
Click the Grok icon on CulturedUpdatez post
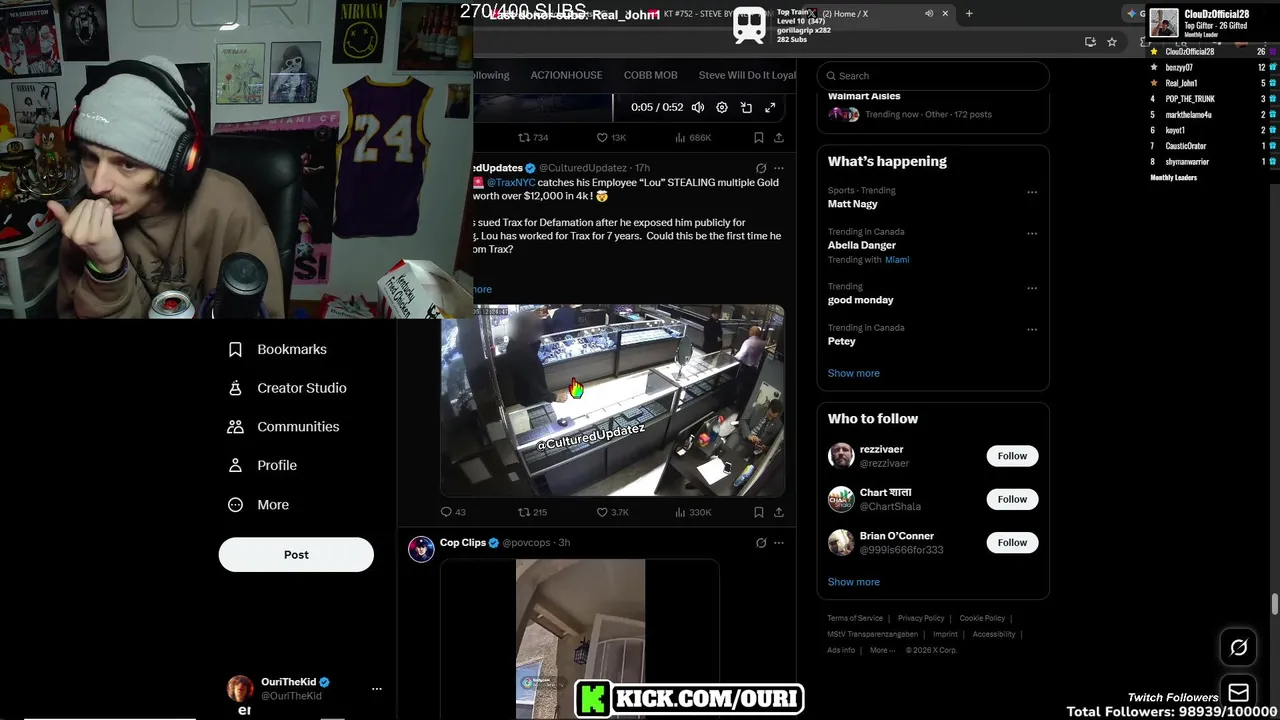pos(761,168)
